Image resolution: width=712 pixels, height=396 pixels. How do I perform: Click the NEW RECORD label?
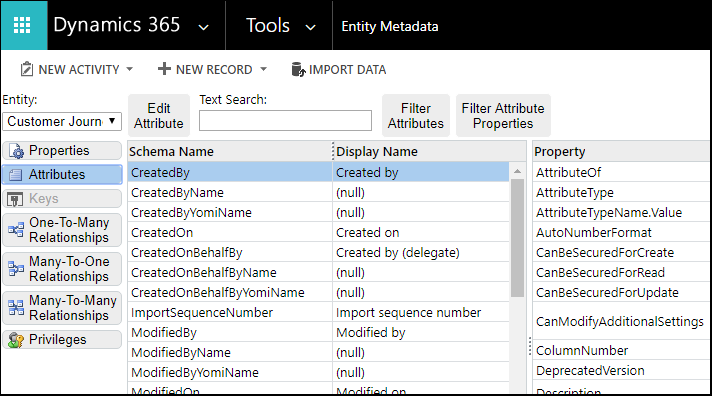tap(214, 69)
